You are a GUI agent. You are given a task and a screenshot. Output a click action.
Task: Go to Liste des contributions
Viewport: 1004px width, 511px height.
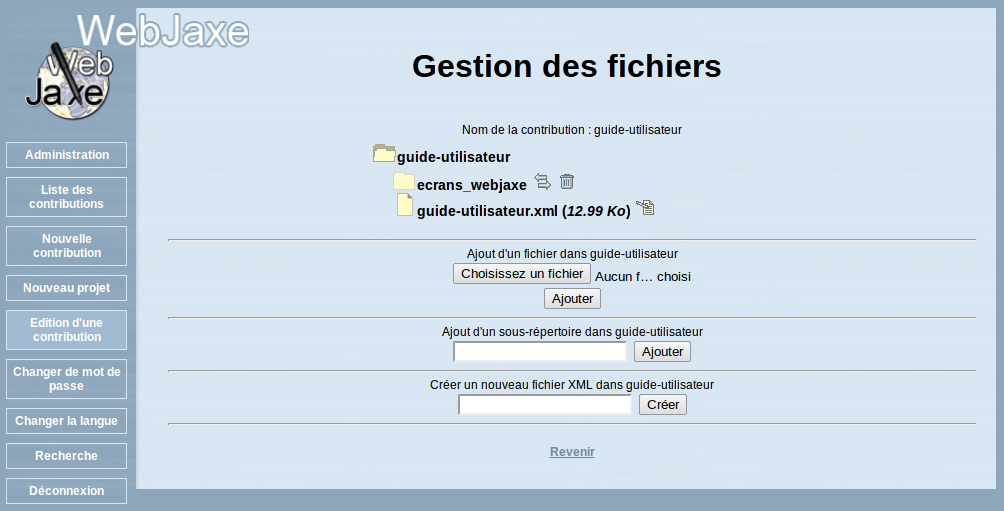67,197
